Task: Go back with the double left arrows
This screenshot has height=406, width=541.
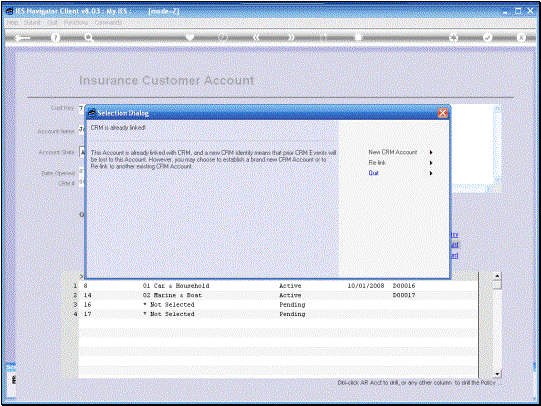Action: (x=256, y=37)
